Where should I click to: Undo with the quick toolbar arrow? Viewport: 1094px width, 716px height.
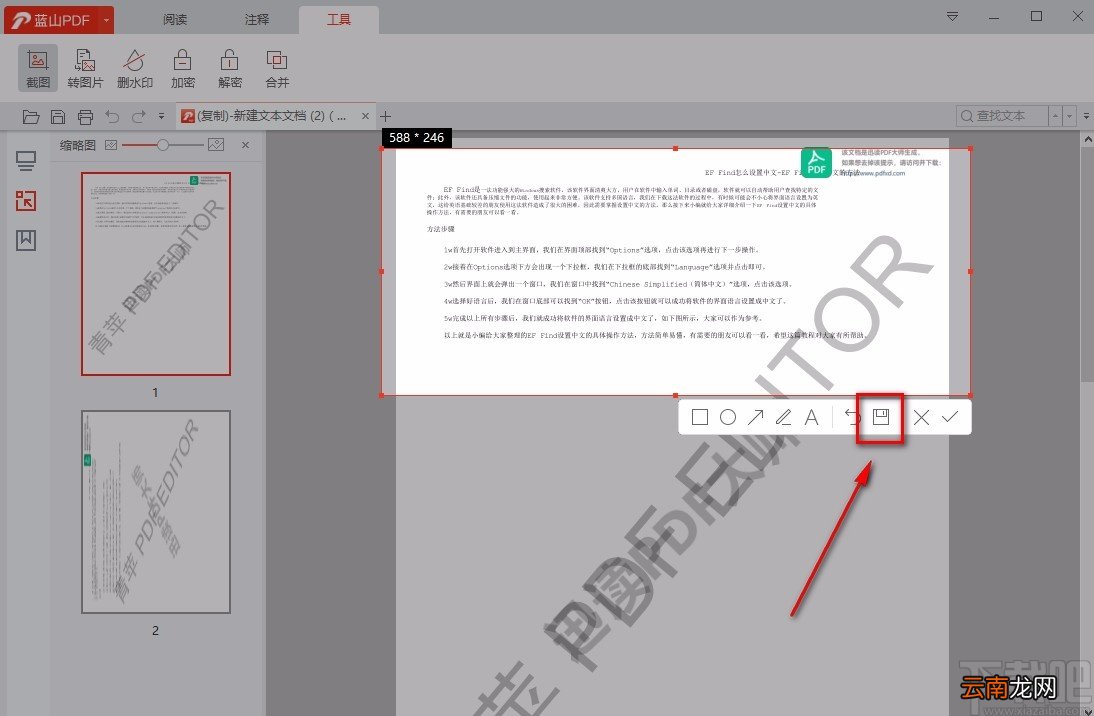pyautogui.click(x=112, y=117)
